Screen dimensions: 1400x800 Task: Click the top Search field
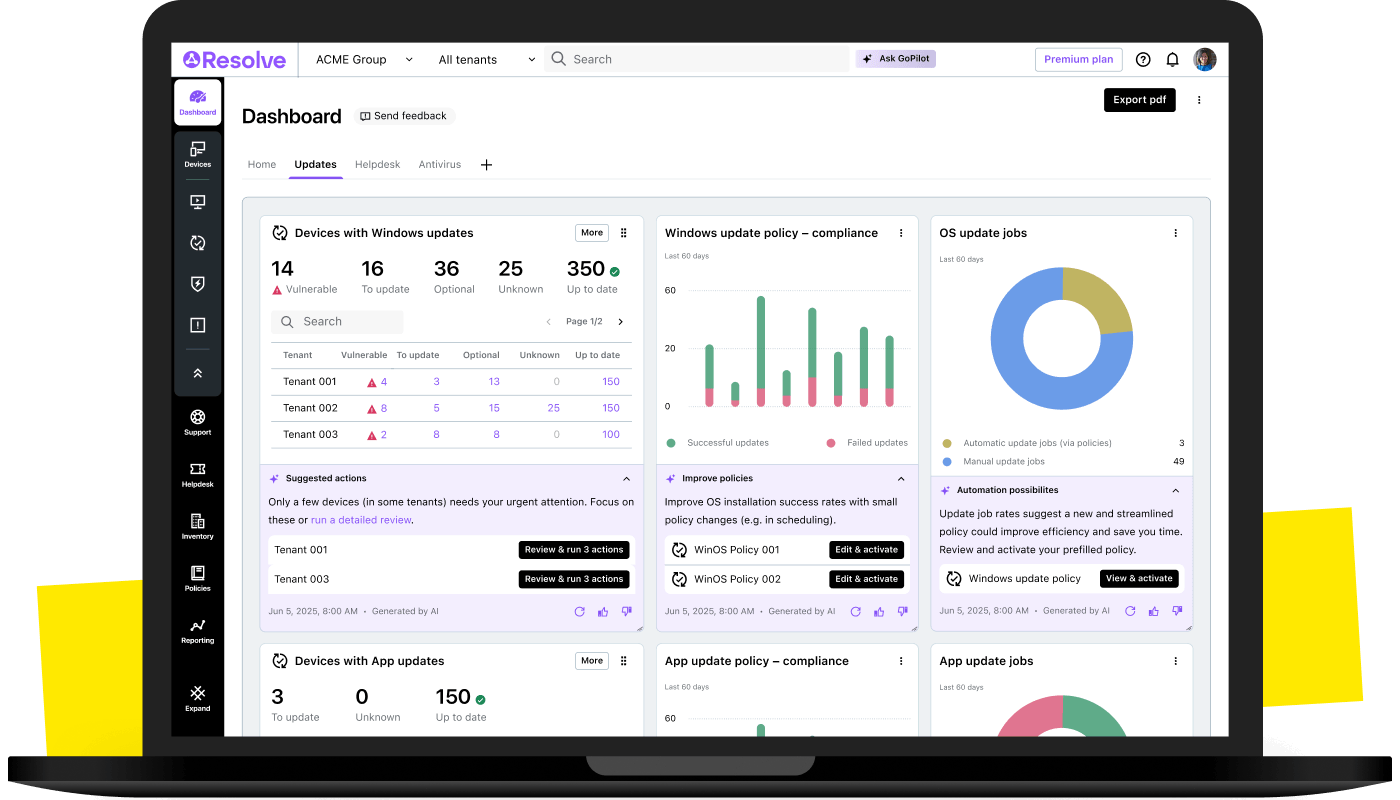[x=697, y=60]
